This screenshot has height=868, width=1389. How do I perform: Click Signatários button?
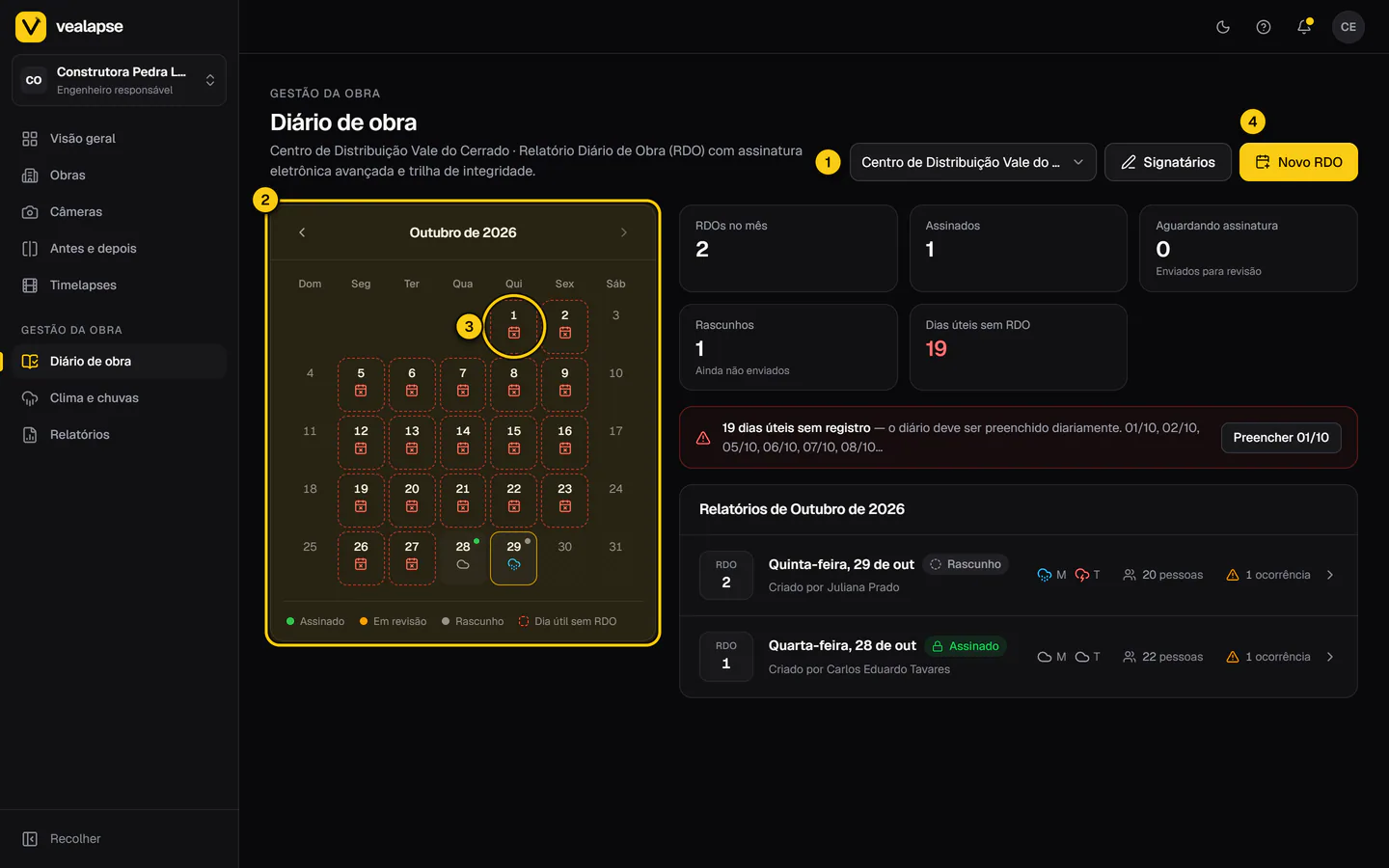[1167, 162]
